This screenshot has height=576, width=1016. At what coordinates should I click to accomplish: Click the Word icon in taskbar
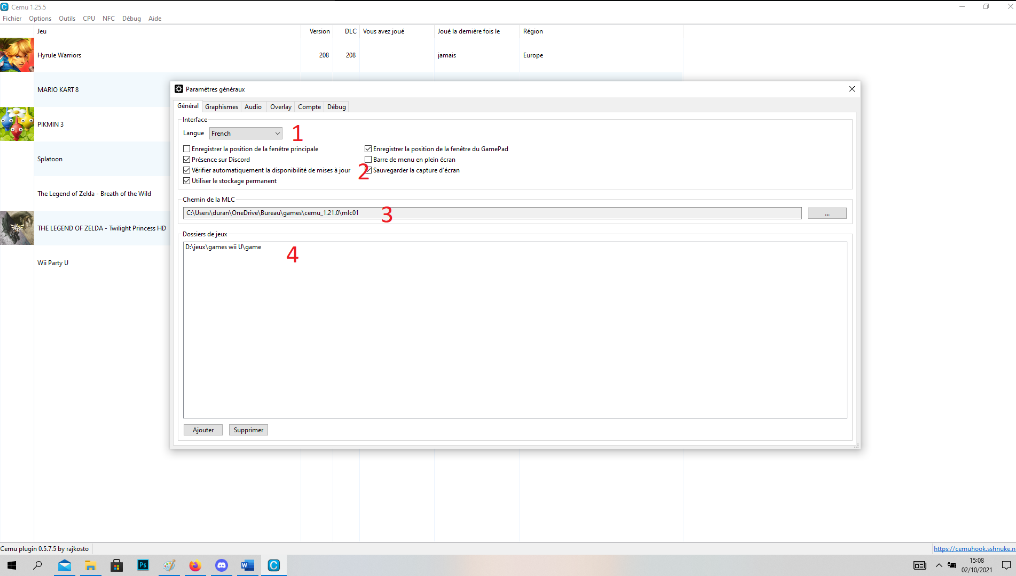tap(247, 566)
